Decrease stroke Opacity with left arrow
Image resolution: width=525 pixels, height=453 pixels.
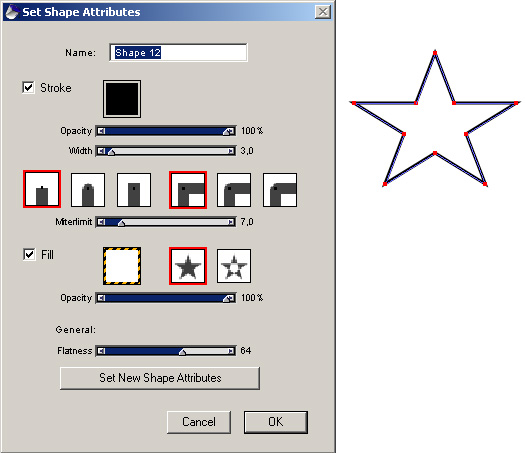(x=101, y=131)
